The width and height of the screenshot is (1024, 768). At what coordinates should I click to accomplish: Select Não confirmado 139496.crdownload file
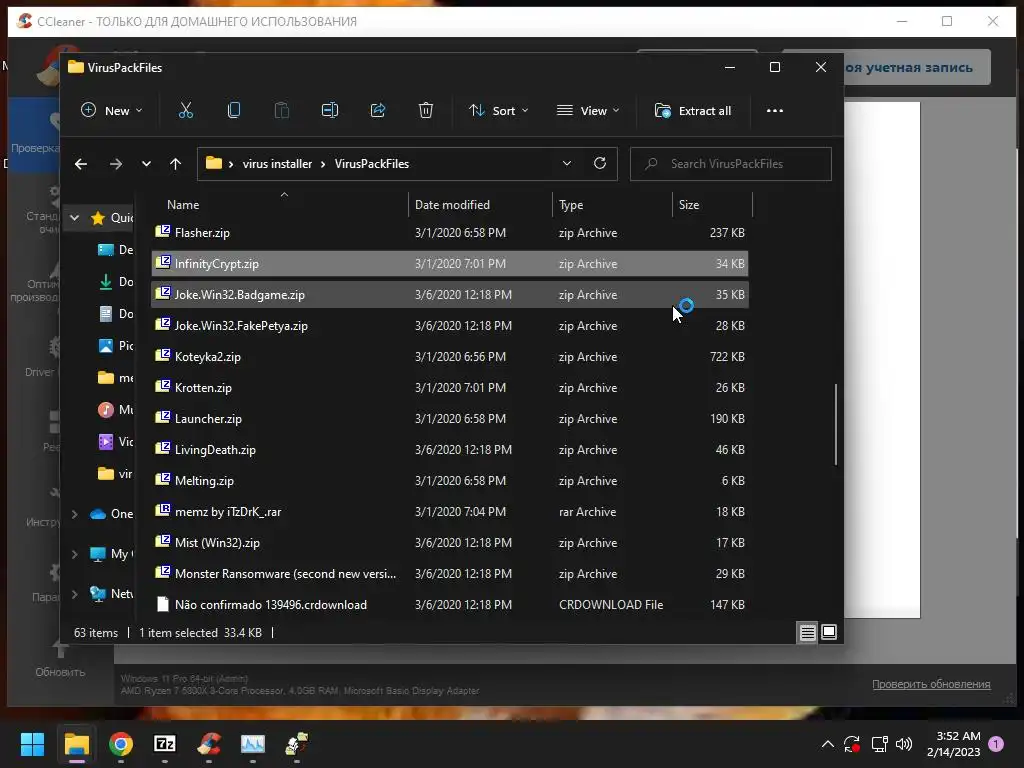[x=449, y=605]
